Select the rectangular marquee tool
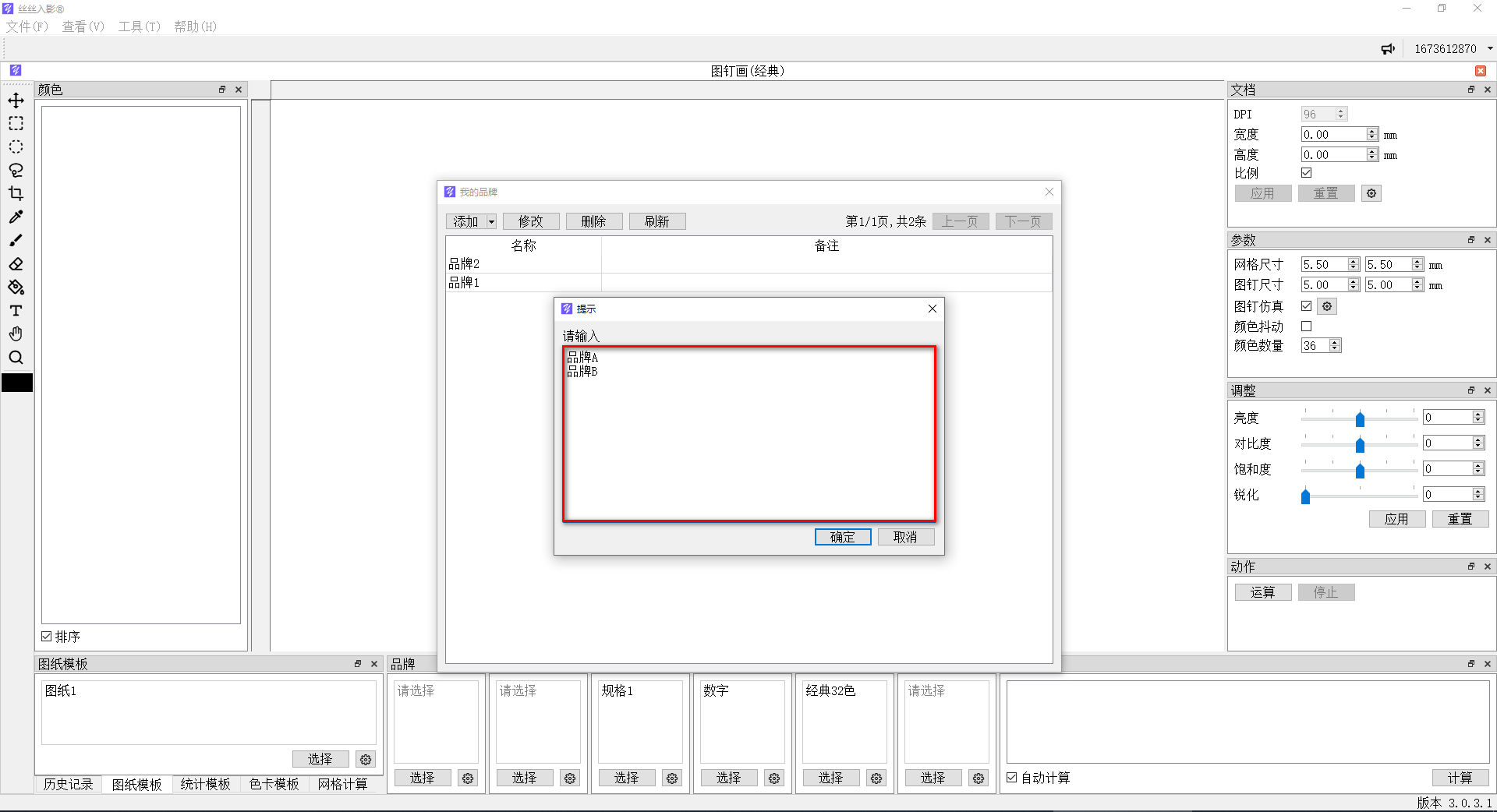The width and height of the screenshot is (1497, 812). (16, 124)
